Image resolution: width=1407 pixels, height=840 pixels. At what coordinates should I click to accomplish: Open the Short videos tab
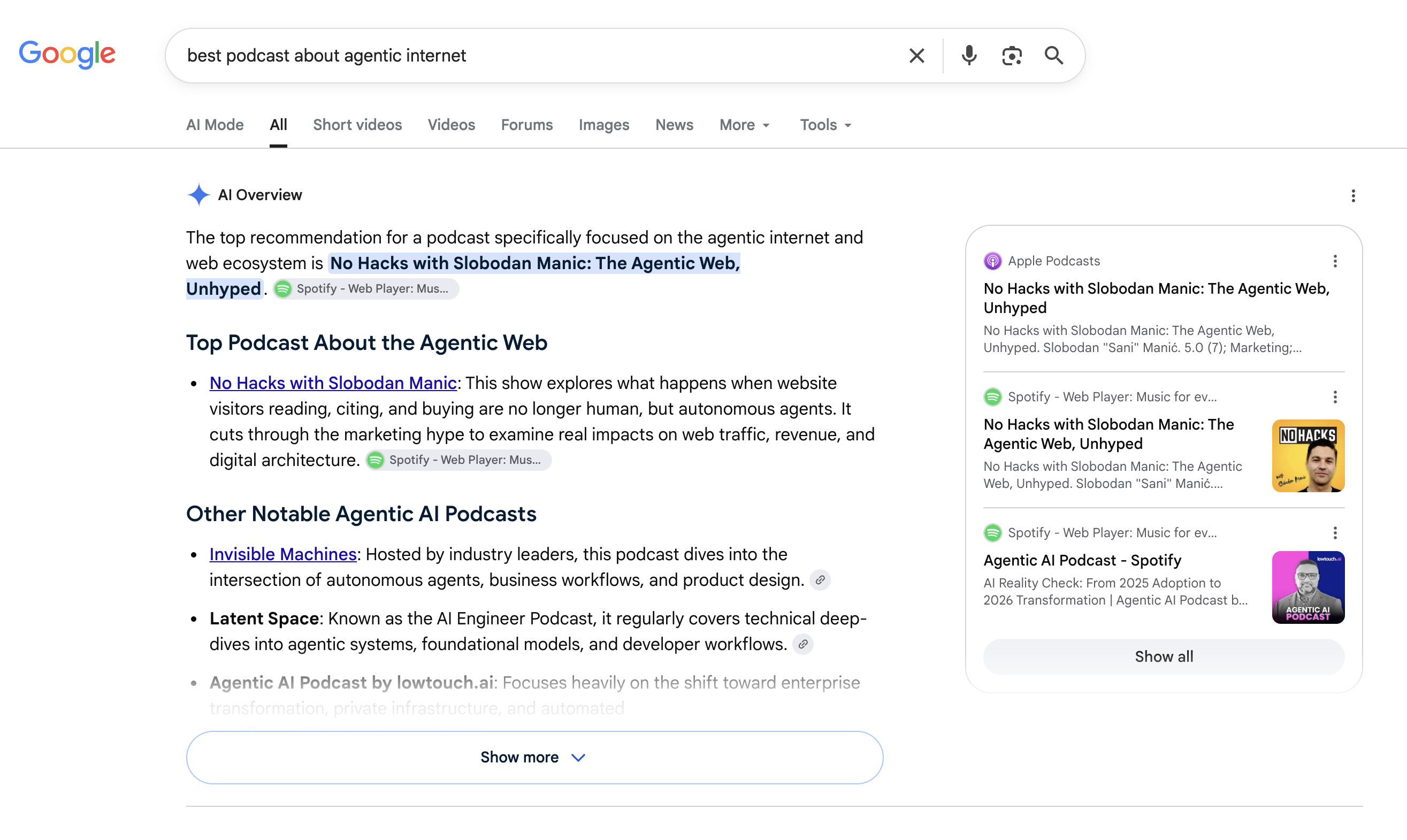357,125
